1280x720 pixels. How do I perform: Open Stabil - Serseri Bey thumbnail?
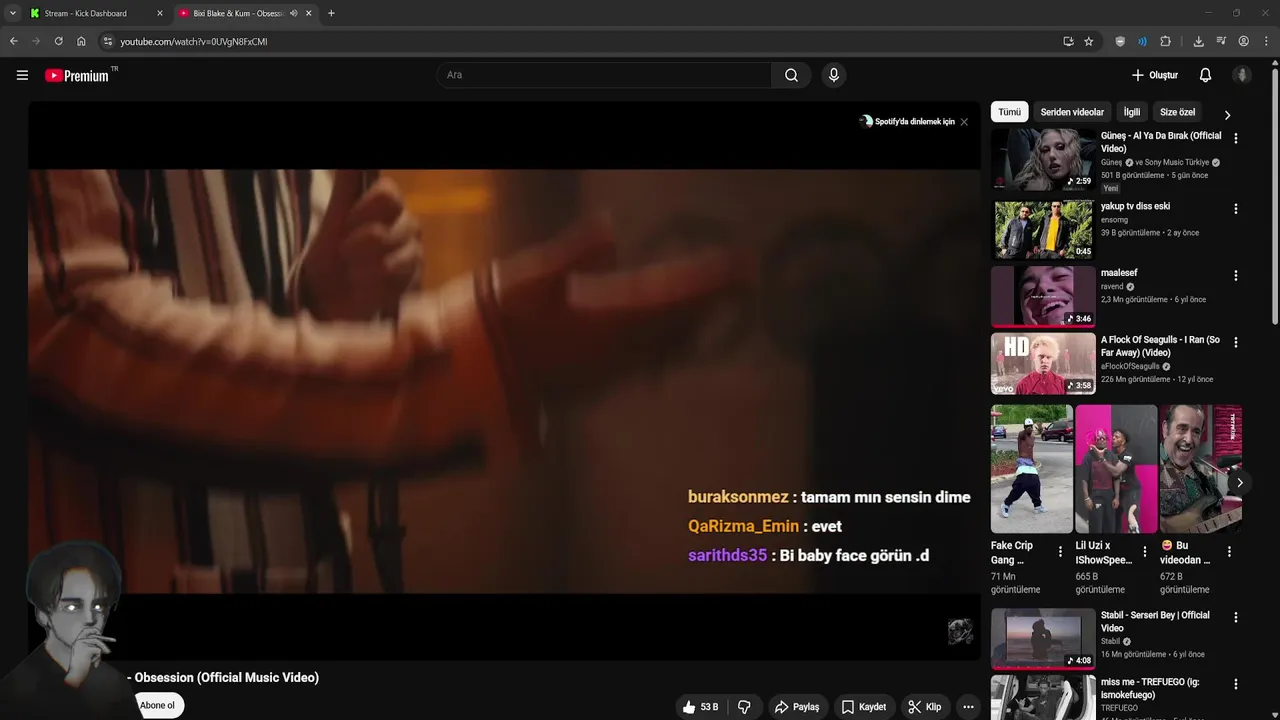point(1043,638)
